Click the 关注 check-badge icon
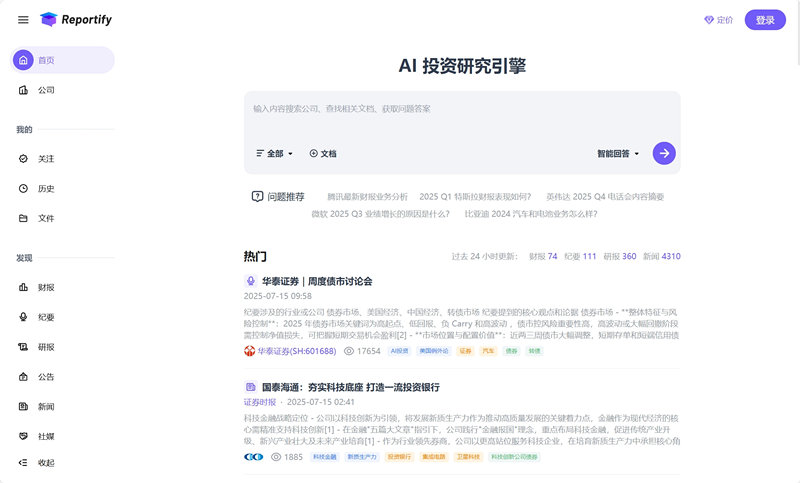 point(23,159)
